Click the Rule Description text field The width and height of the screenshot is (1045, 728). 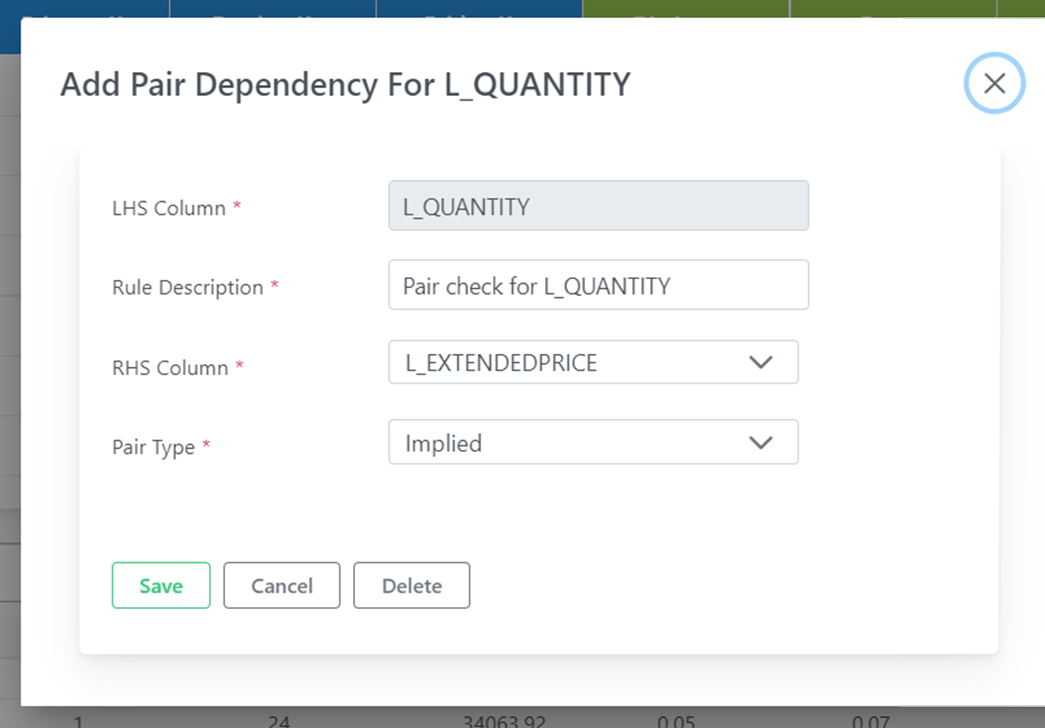(x=598, y=286)
